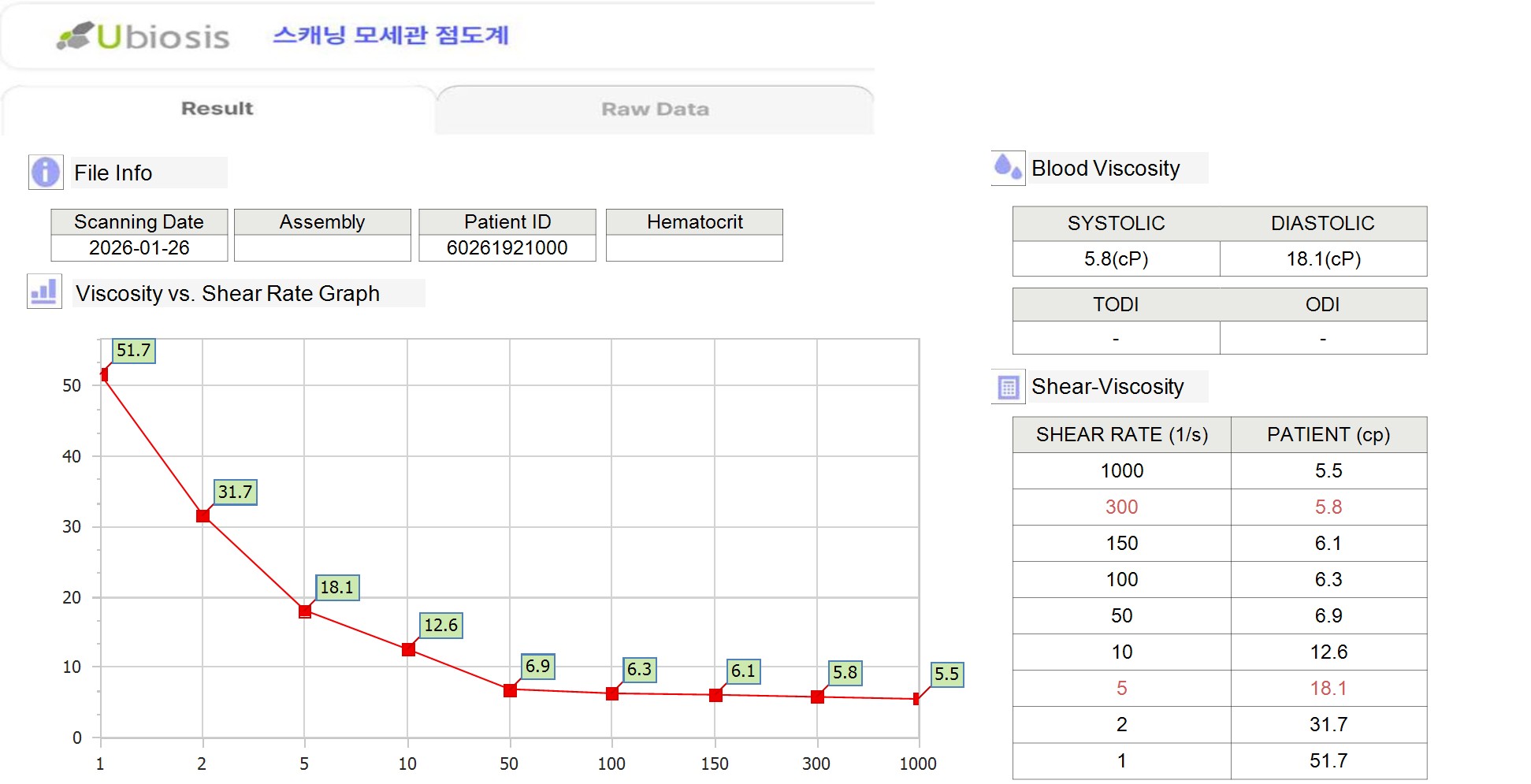
Task: Click the Blood Viscosity droplet icon
Action: point(1008,168)
